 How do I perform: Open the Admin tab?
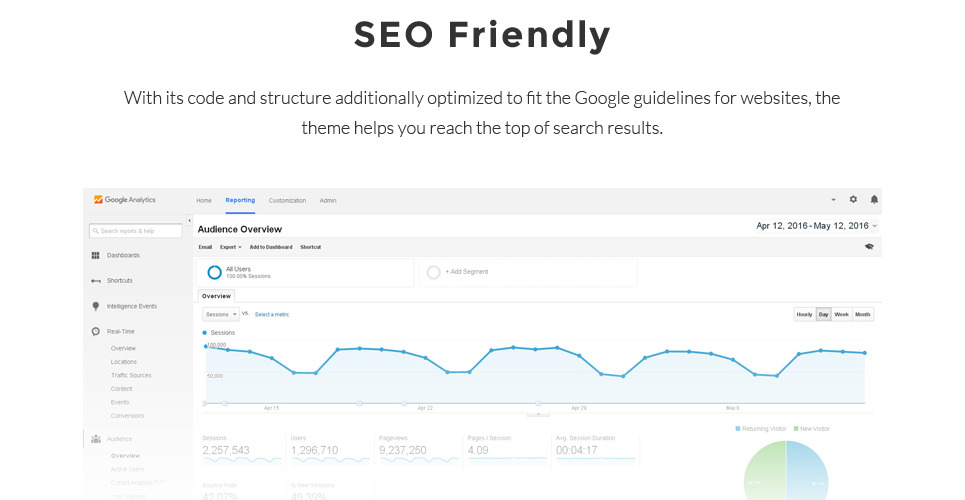pos(328,201)
